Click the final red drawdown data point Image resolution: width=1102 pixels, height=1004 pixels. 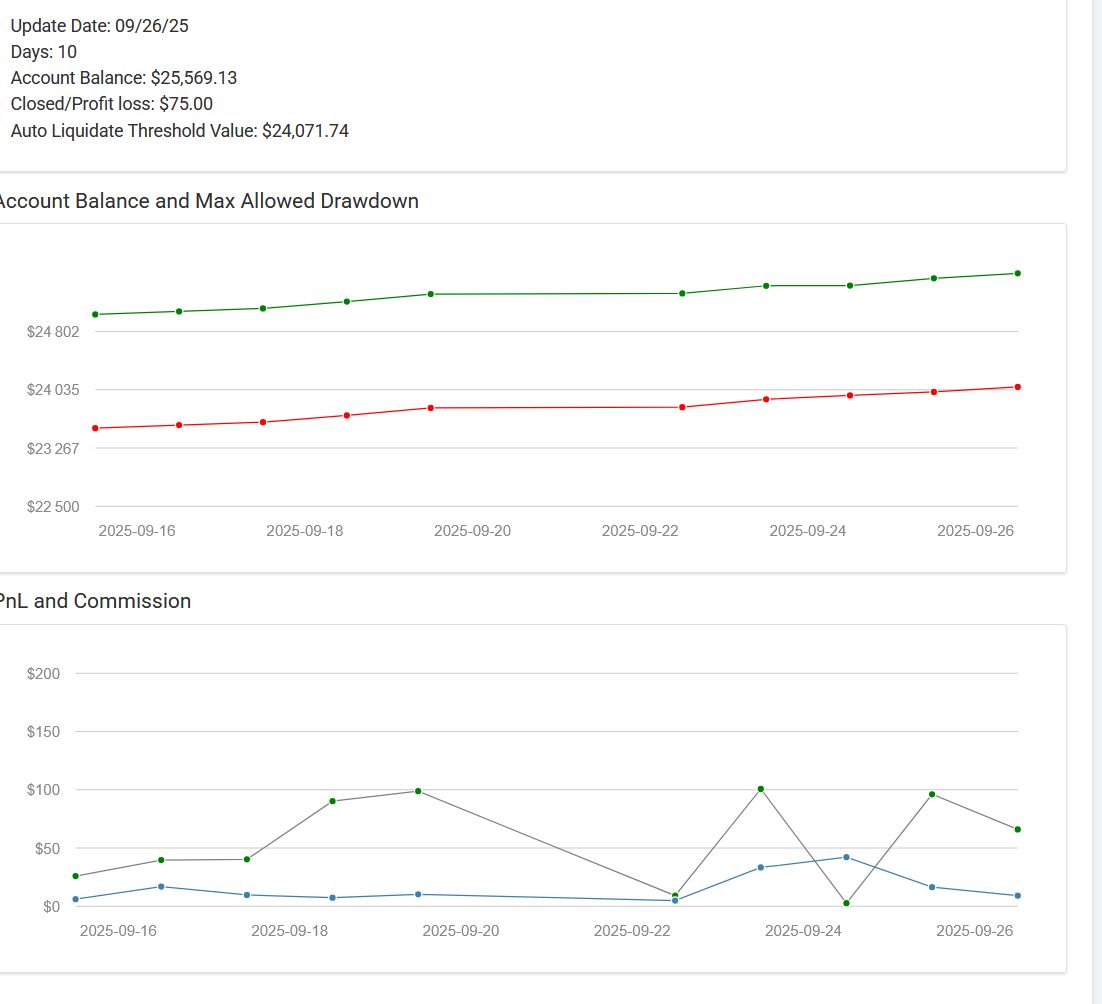1017,387
